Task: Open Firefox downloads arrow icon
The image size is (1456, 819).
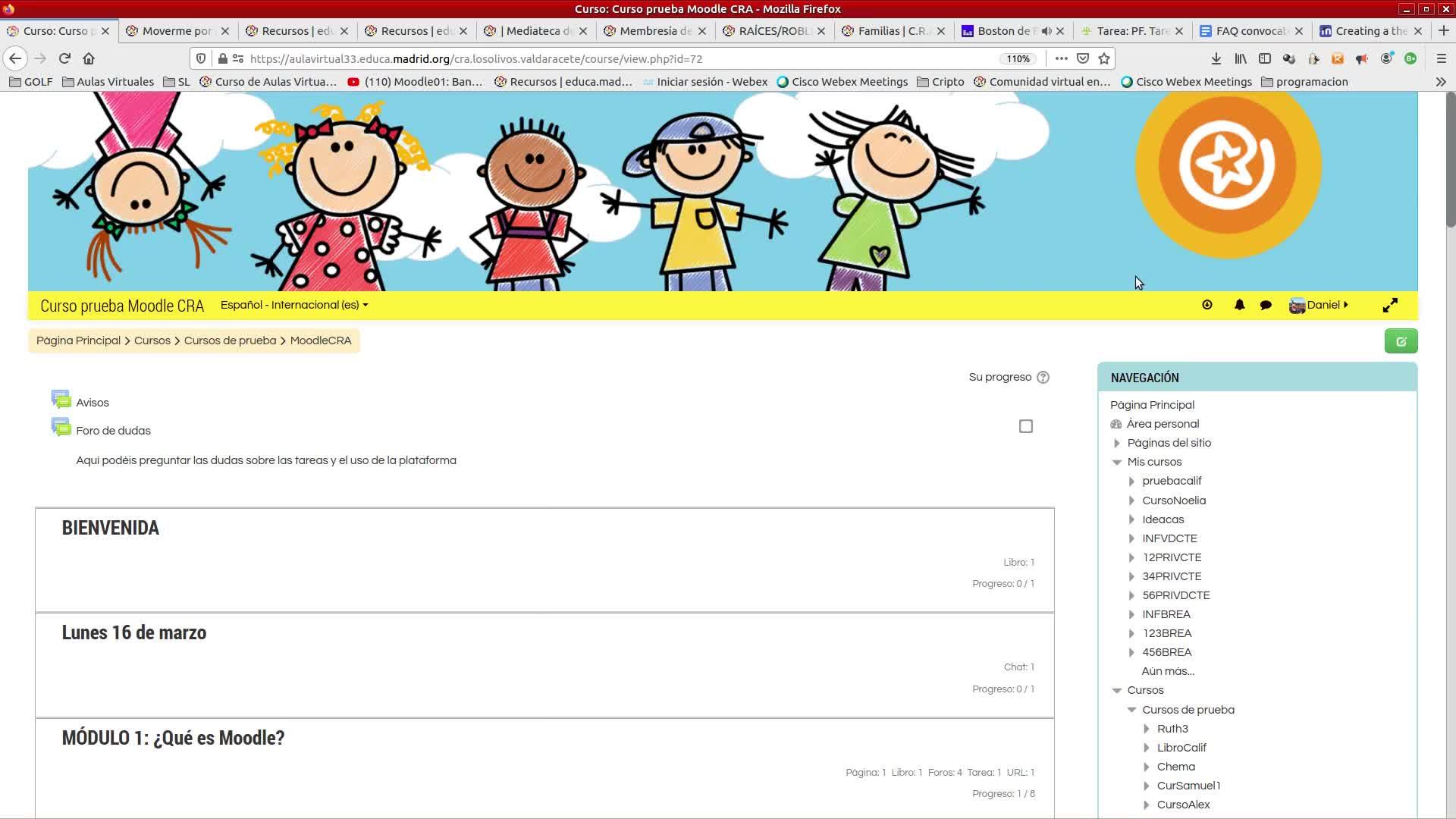Action: coord(1216,58)
